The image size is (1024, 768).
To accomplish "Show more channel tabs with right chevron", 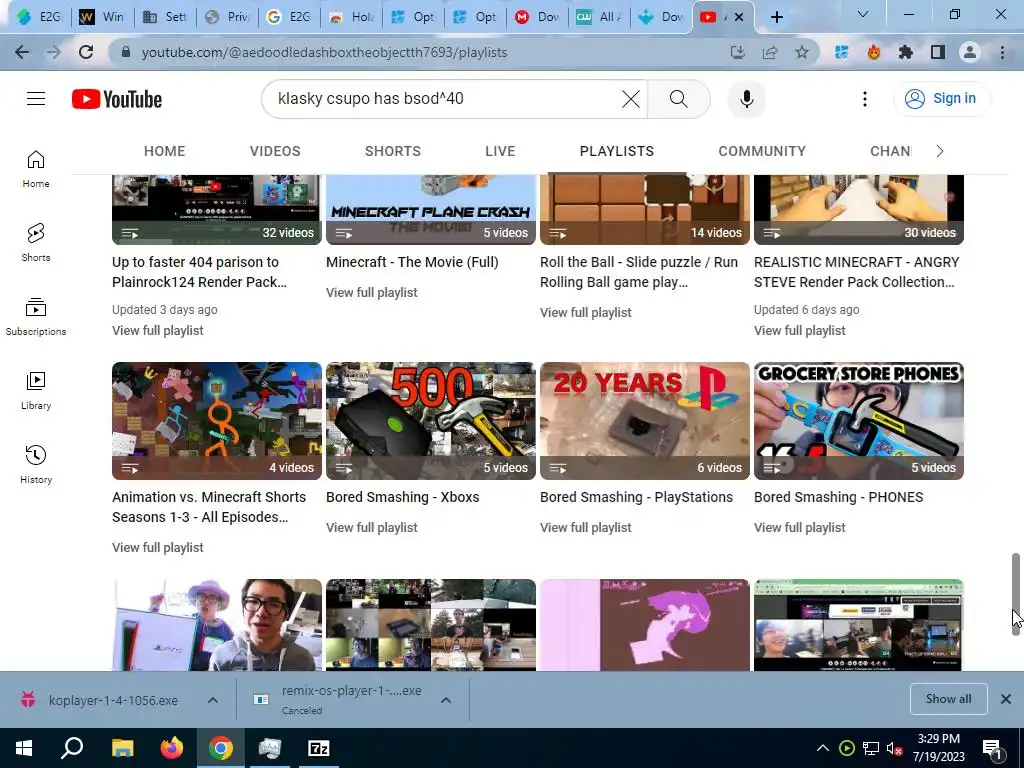I will click(x=940, y=151).
